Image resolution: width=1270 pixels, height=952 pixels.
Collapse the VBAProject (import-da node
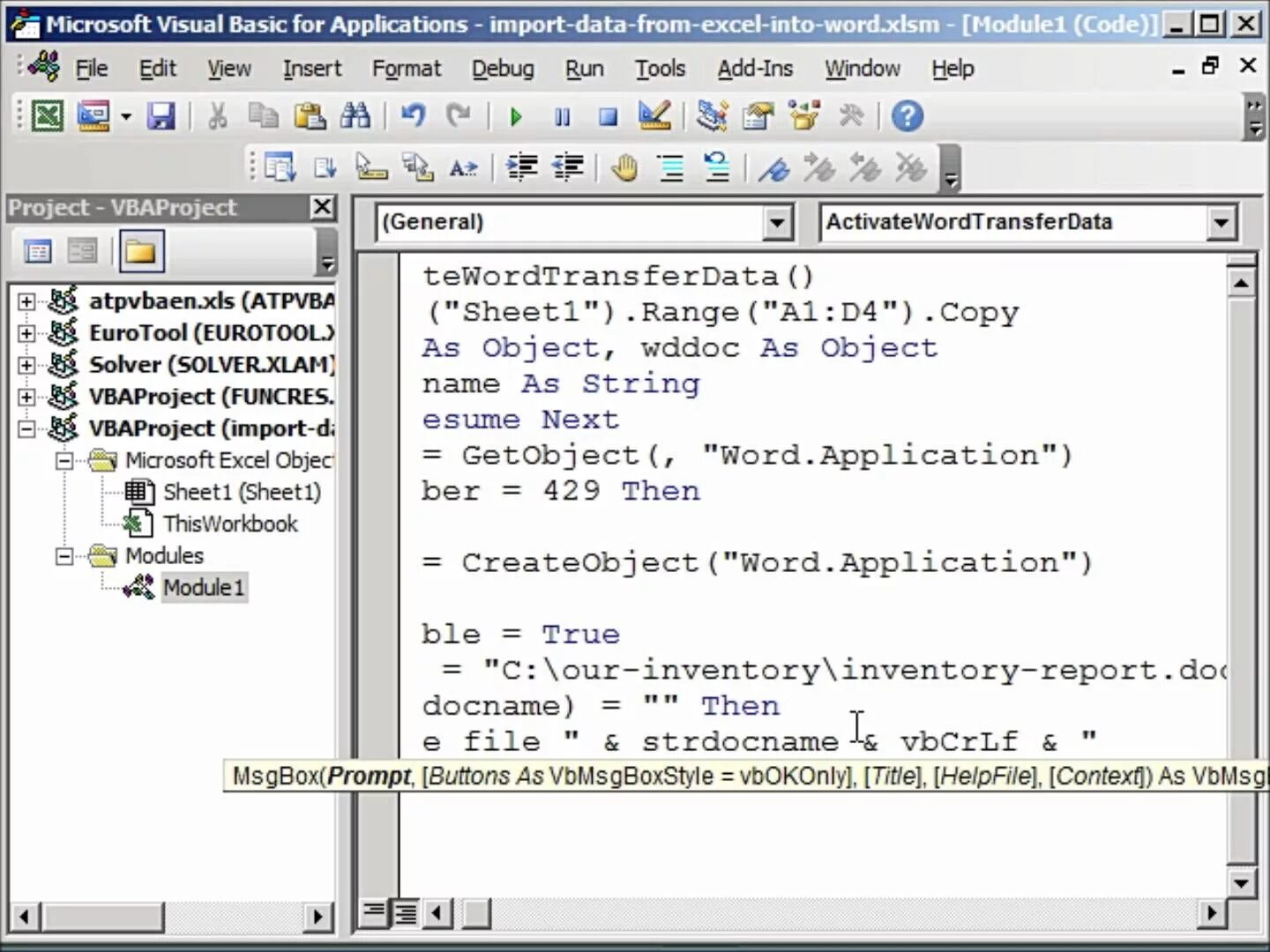point(26,428)
